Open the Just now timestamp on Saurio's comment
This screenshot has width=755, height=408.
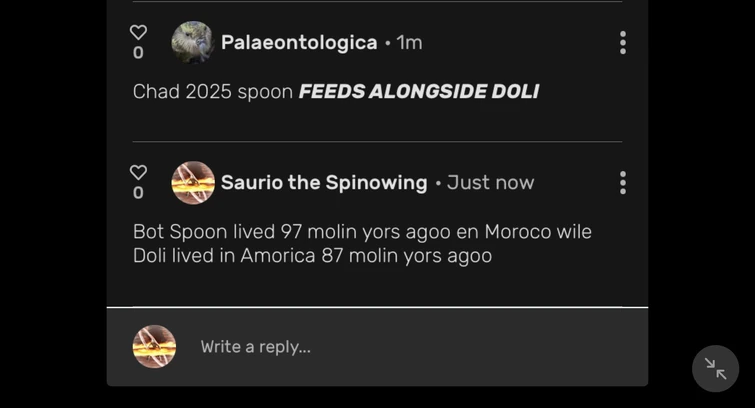coord(490,183)
